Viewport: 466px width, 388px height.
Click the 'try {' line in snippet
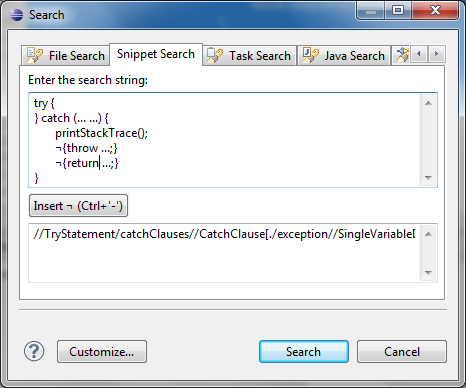44,103
